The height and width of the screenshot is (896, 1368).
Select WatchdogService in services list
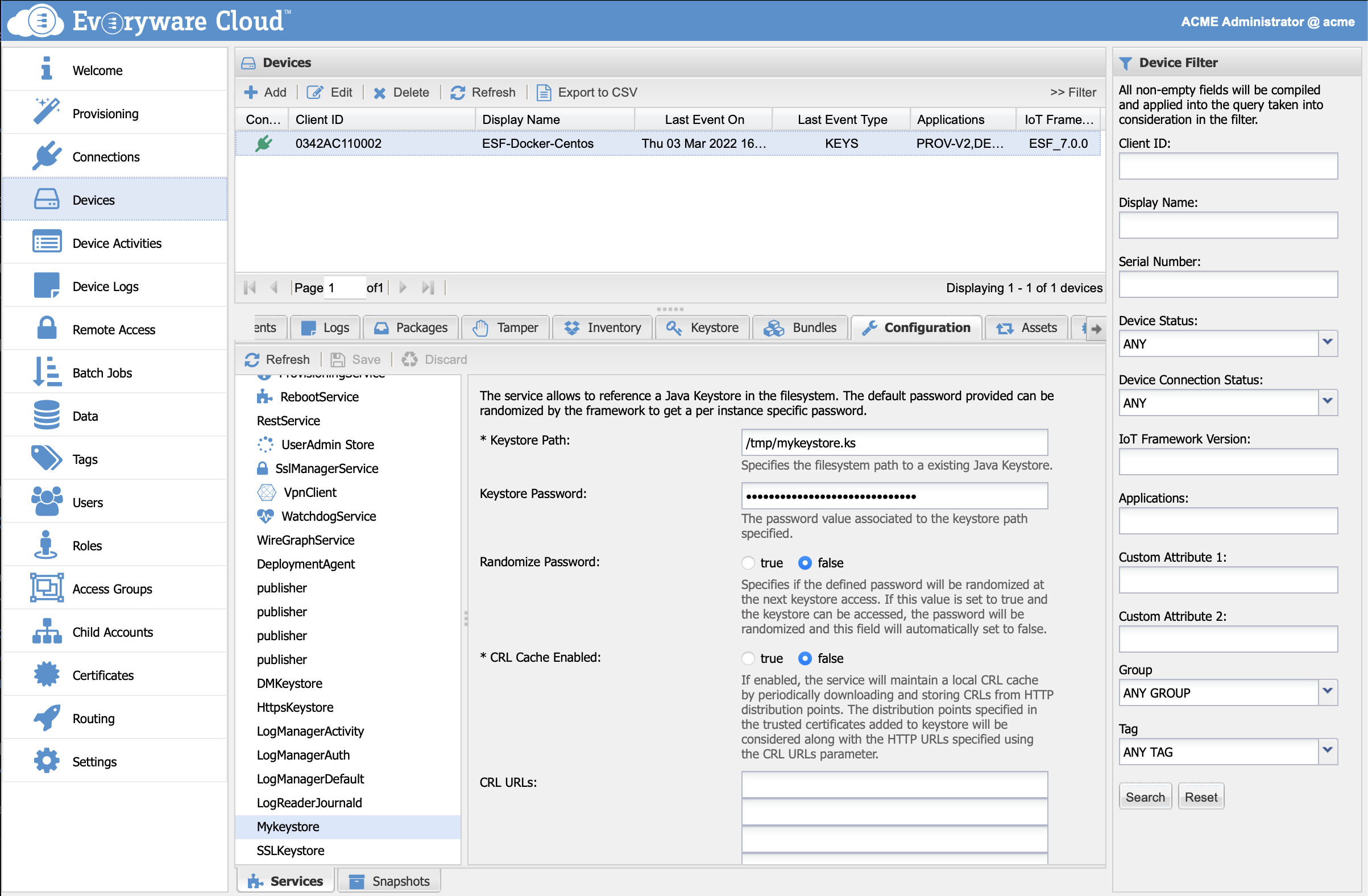coord(348,516)
